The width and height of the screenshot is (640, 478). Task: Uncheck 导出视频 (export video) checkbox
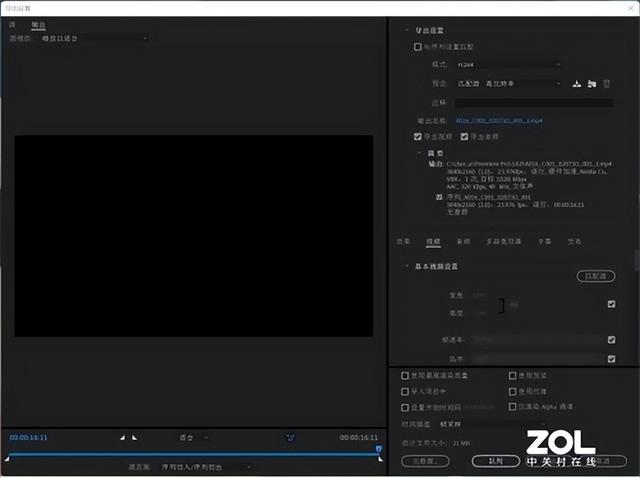(417, 136)
